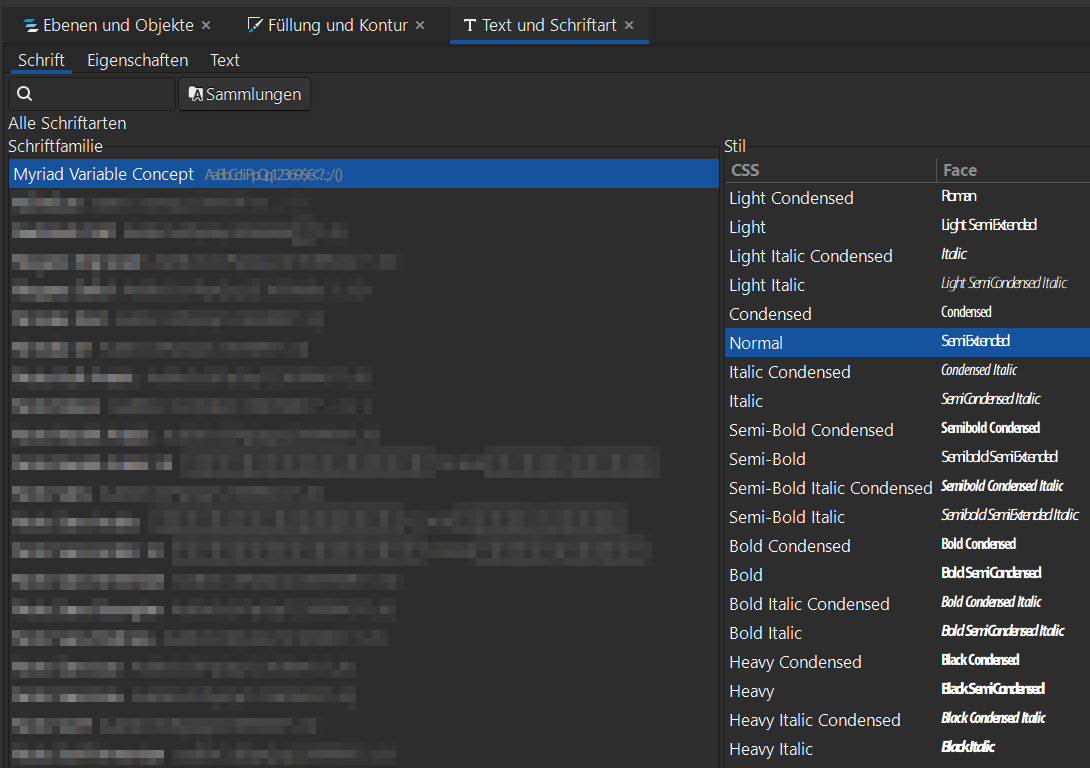
Task: Choose the Bold style row
Action: (x=907, y=575)
